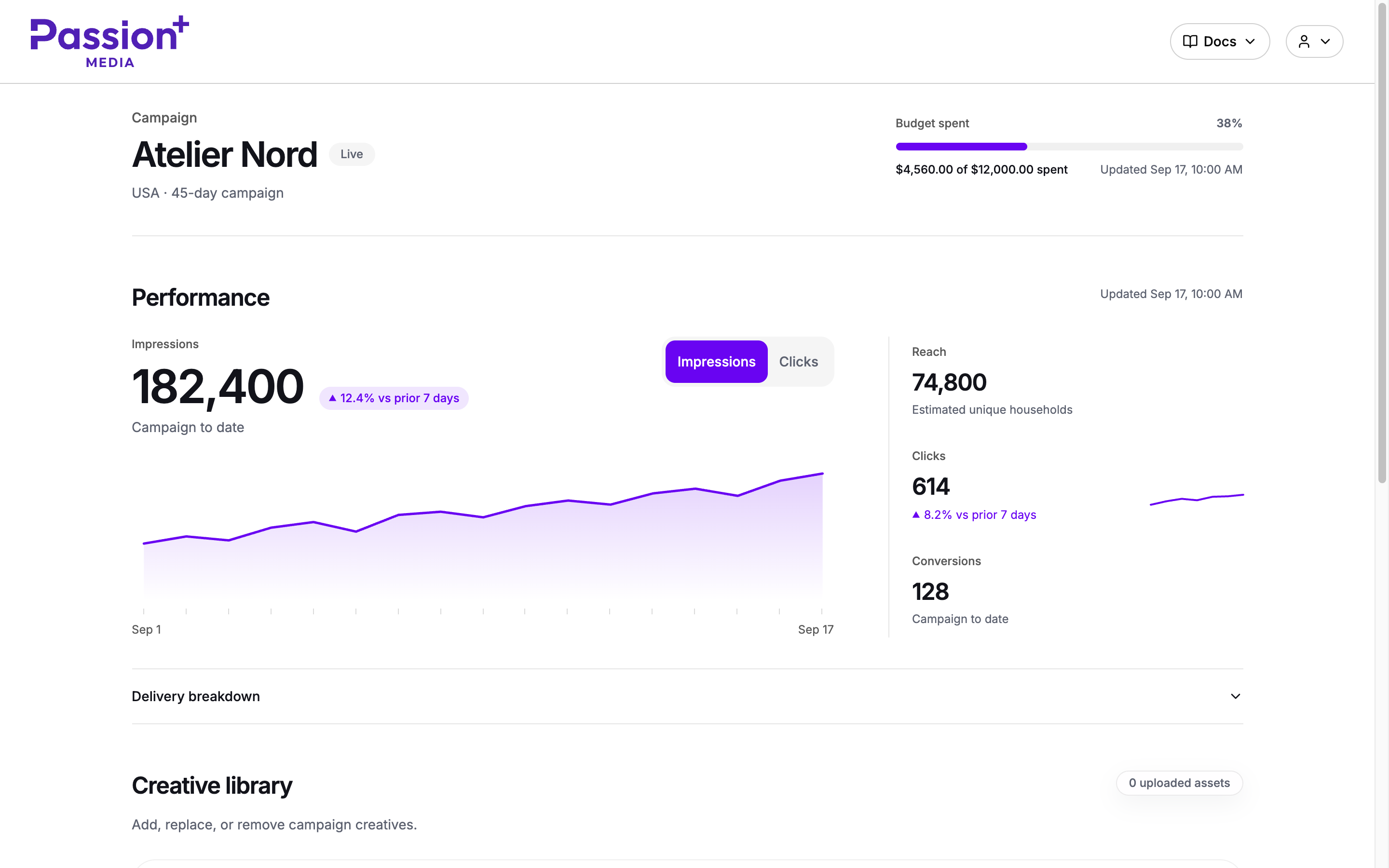Click the 74,800 reach value

click(949, 382)
